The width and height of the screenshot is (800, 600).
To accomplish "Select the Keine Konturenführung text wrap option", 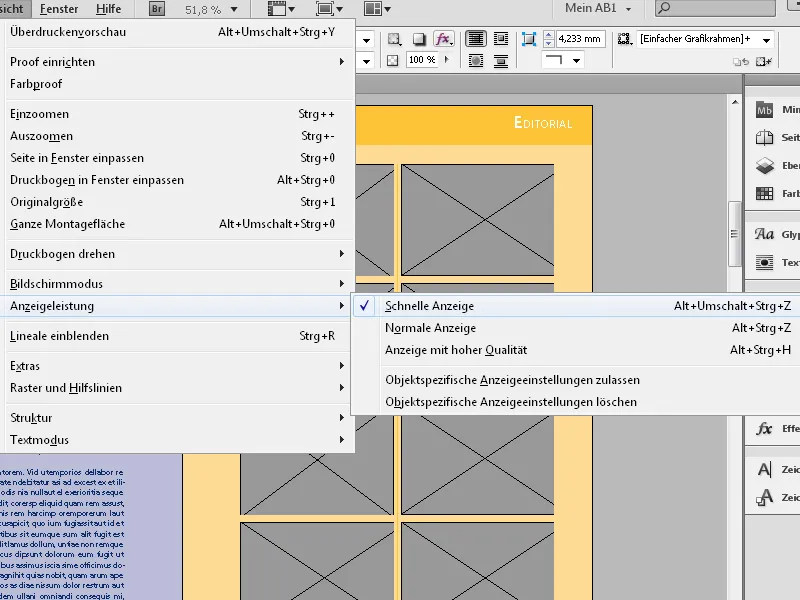I will (x=477, y=38).
